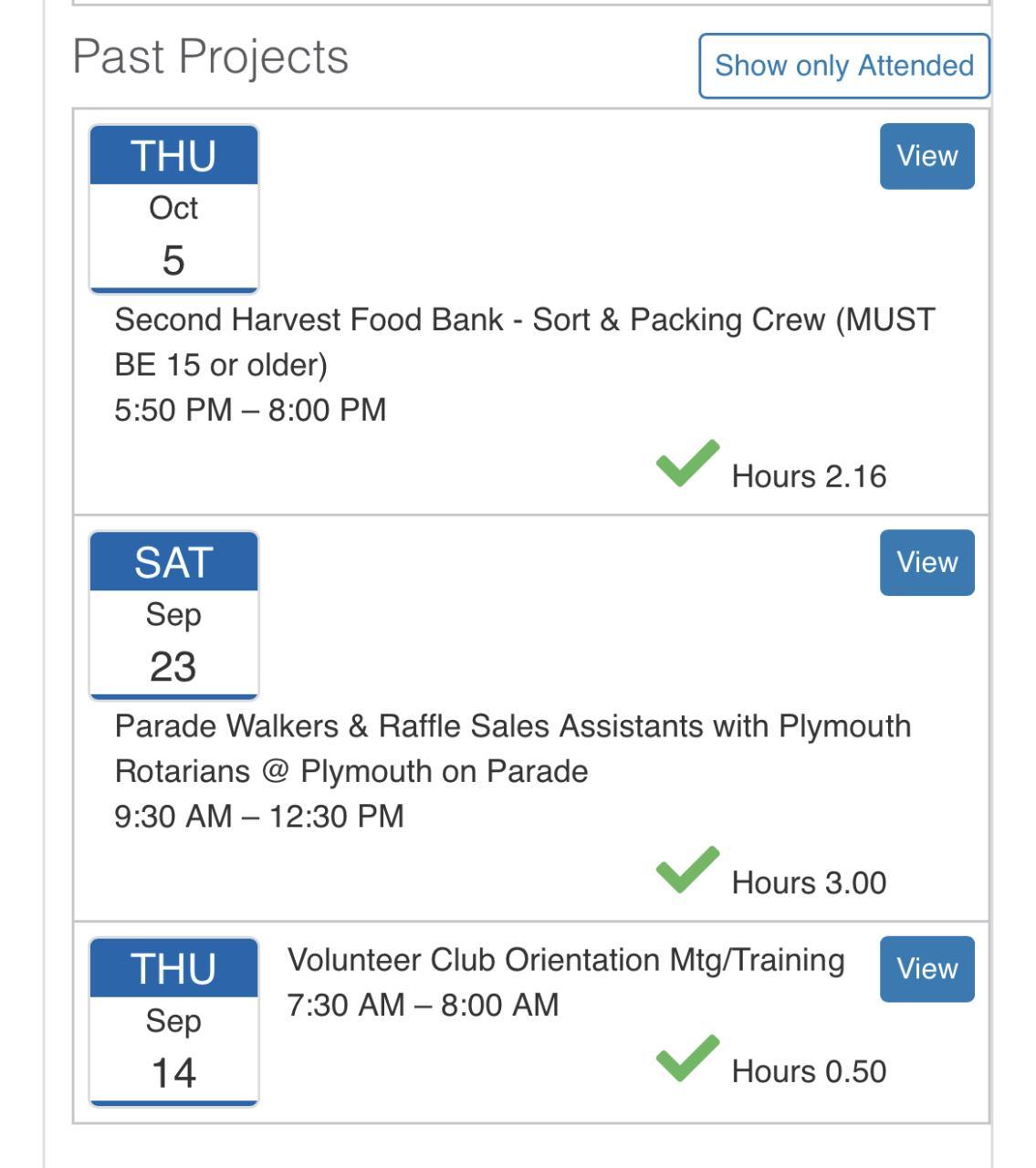Click the green checkmark beside Hours 0.50

point(687,1058)
